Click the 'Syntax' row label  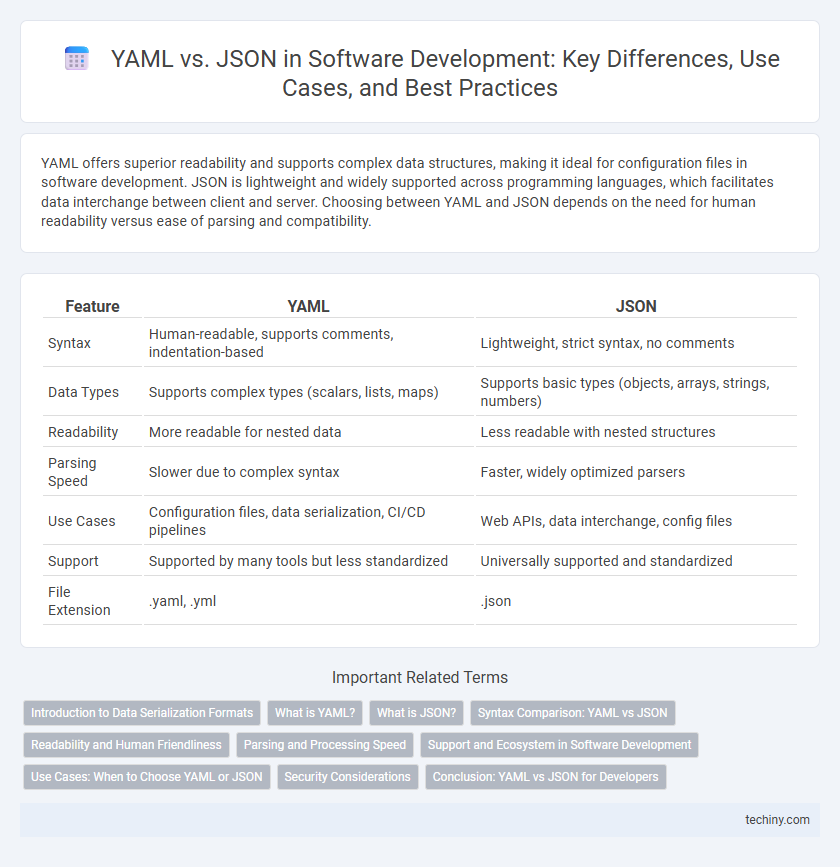(69, 343)
